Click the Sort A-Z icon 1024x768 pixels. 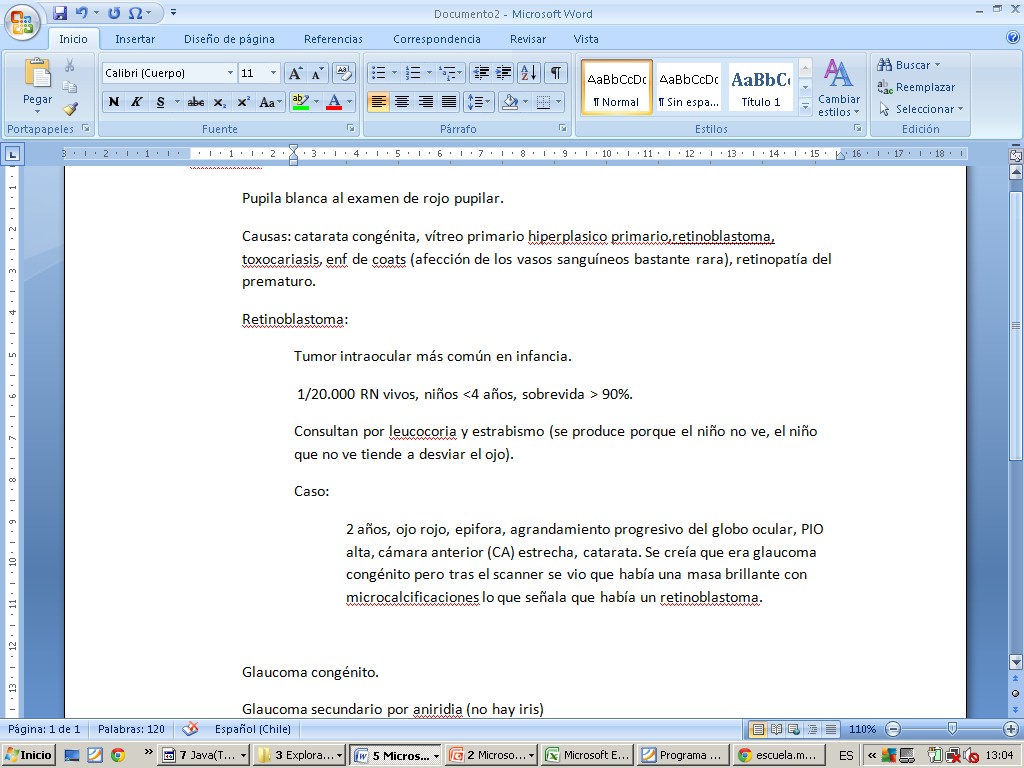(x=529, y=73)
